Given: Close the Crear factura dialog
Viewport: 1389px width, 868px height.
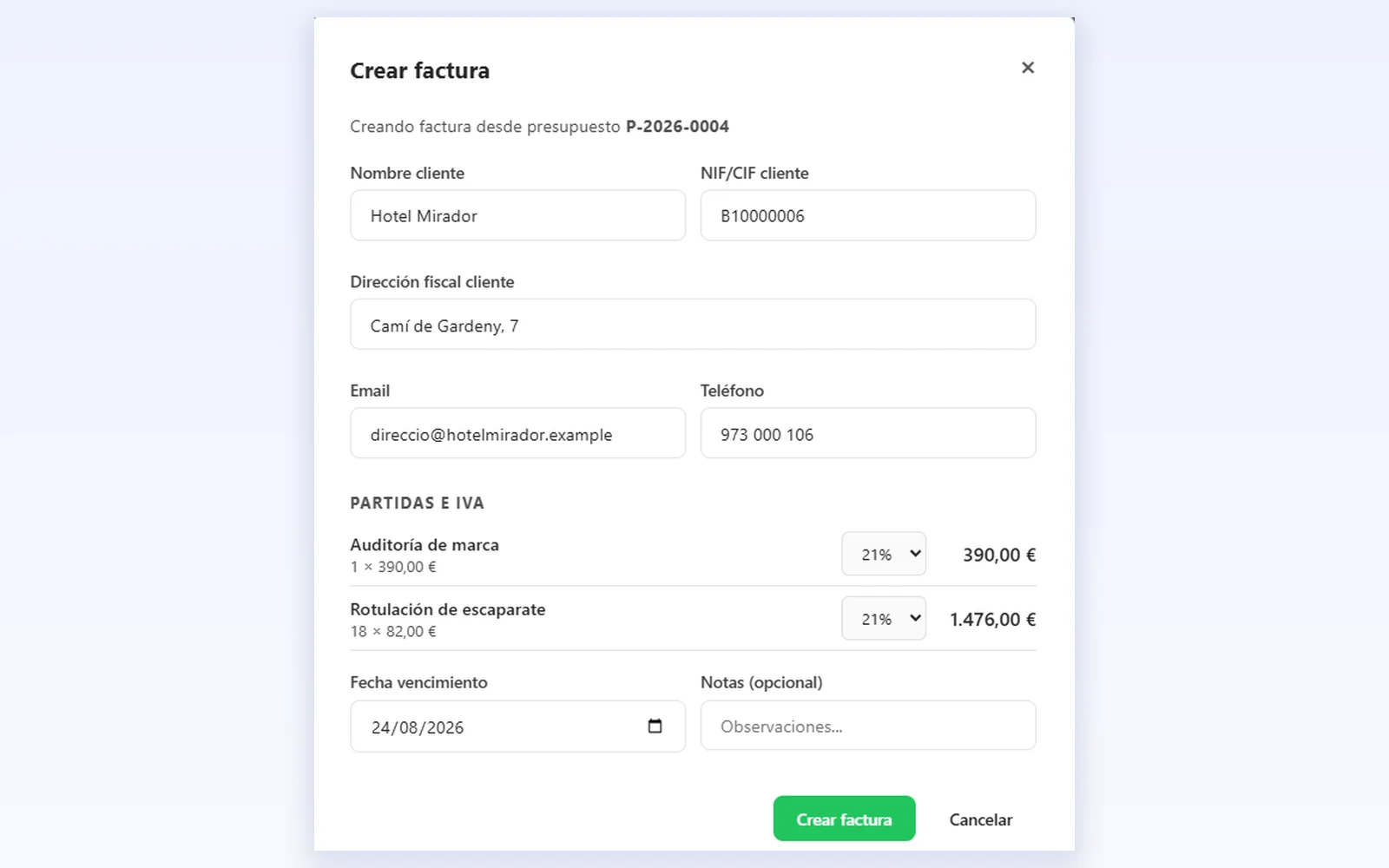Looking at the screenshot, I should pos(1028,68).
